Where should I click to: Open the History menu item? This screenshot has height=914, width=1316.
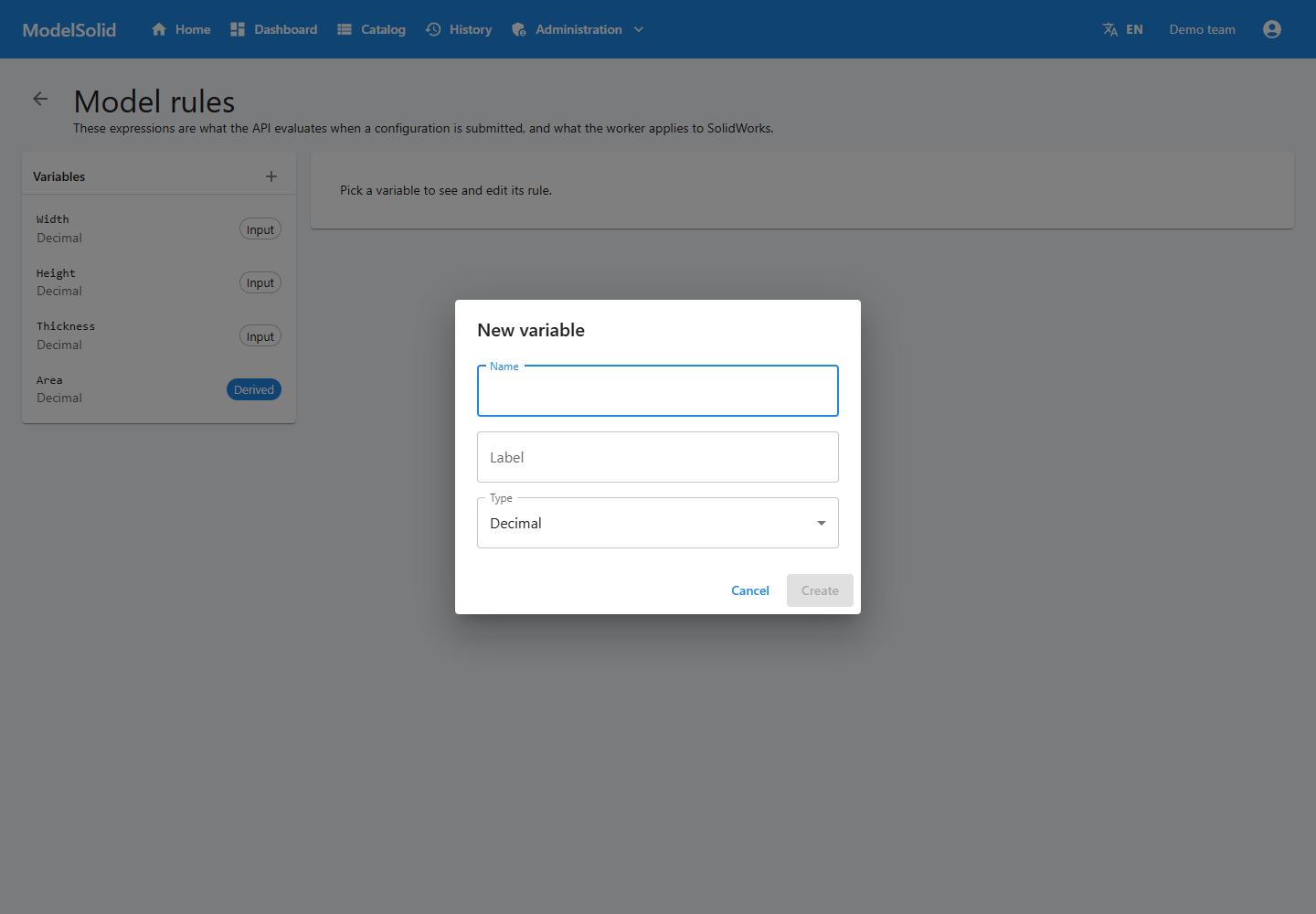tap(459, 29)
